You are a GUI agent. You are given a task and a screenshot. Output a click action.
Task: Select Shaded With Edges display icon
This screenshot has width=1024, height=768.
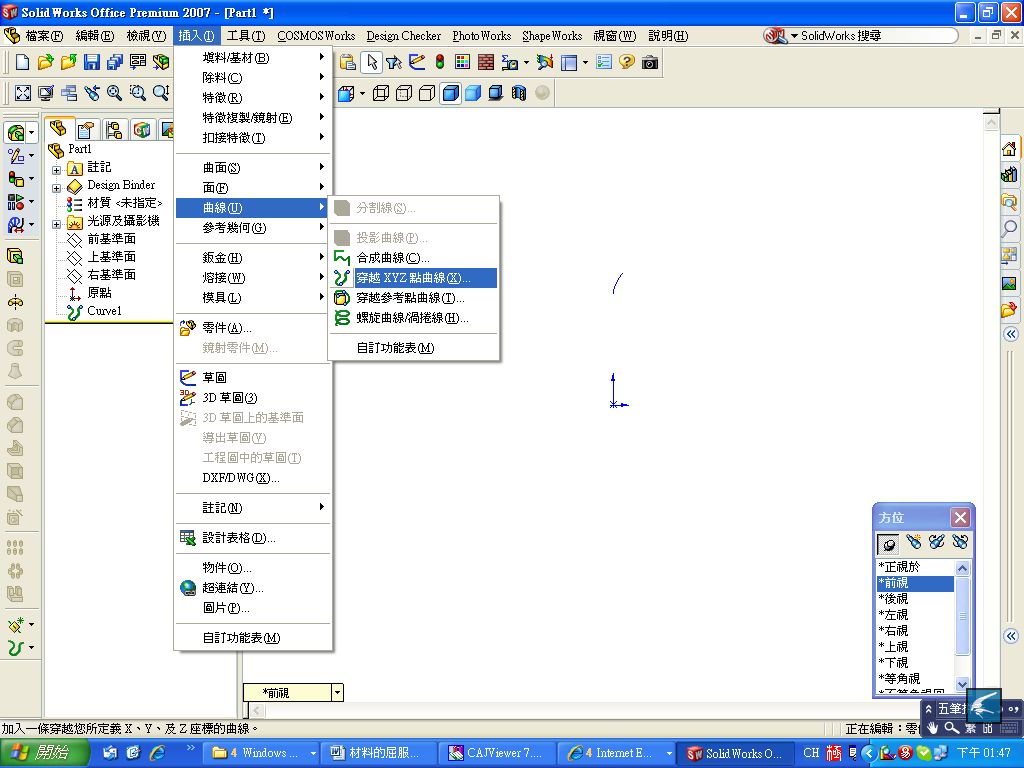click(451, 93)
